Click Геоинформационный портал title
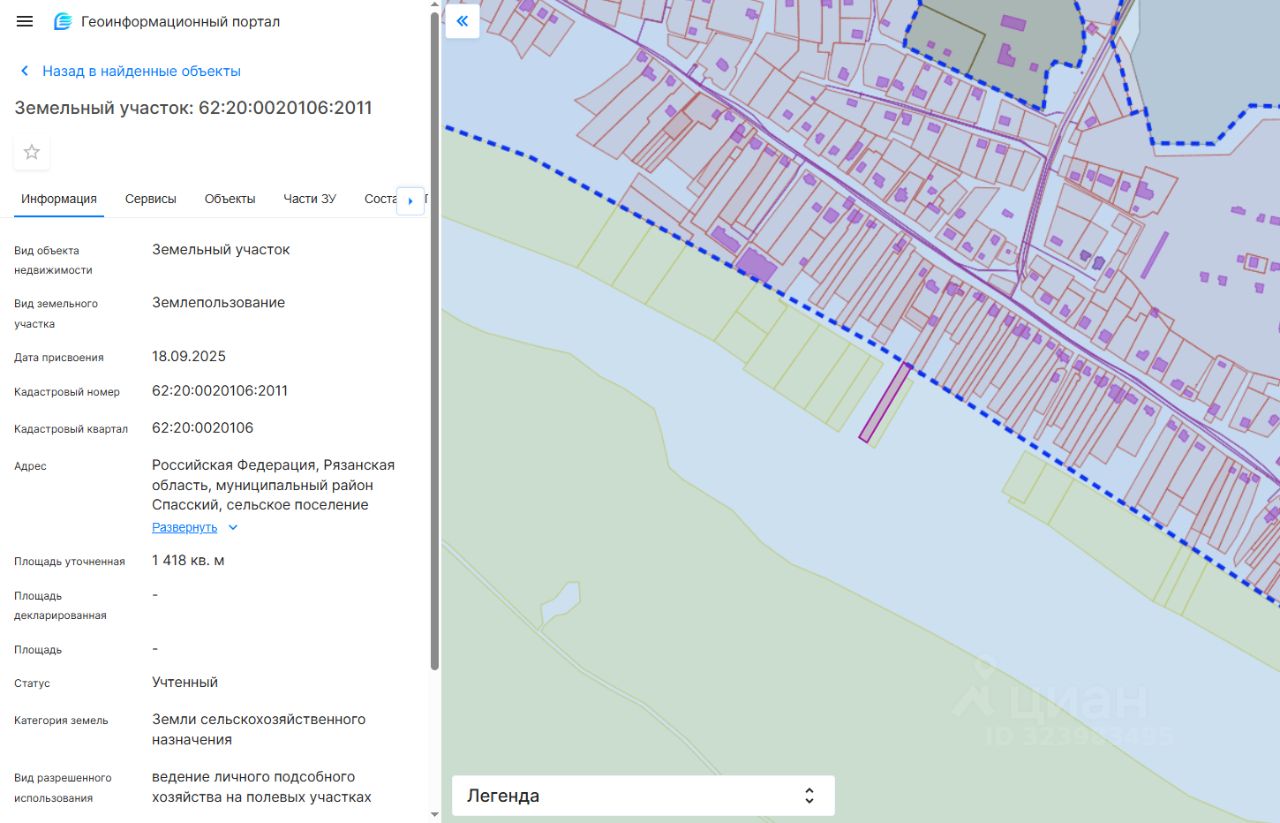The image size is (1280, 823). tap(180, 21)
